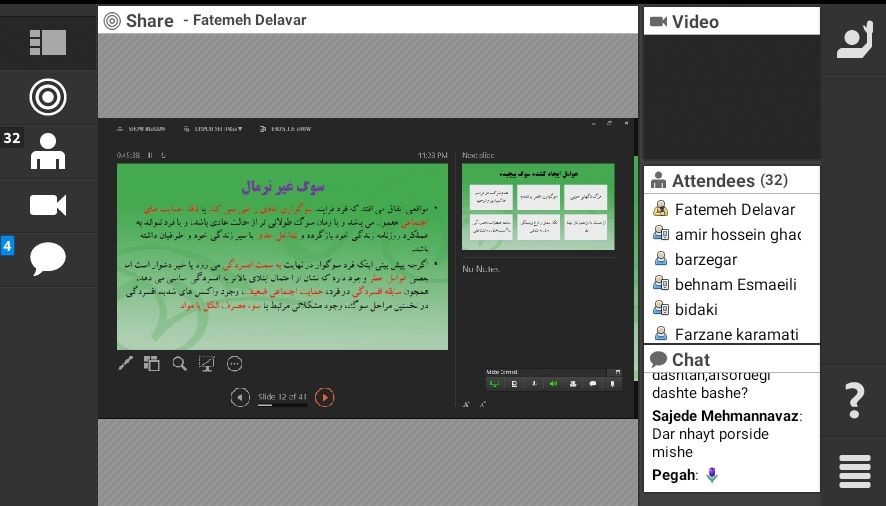Zoom into slide with magnifier icon
Viewport: 886px width, 506px height.
pyautogui.click(x=179, y=364)
